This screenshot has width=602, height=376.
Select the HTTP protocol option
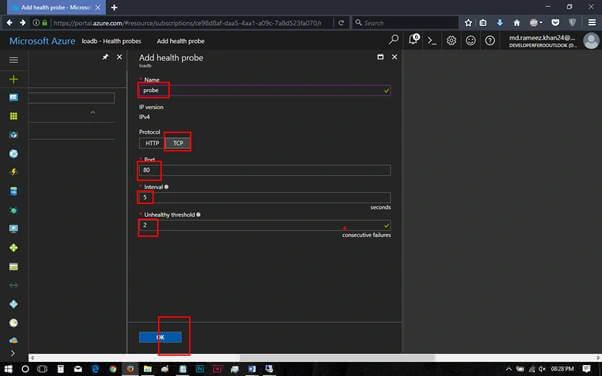[152, 143]
